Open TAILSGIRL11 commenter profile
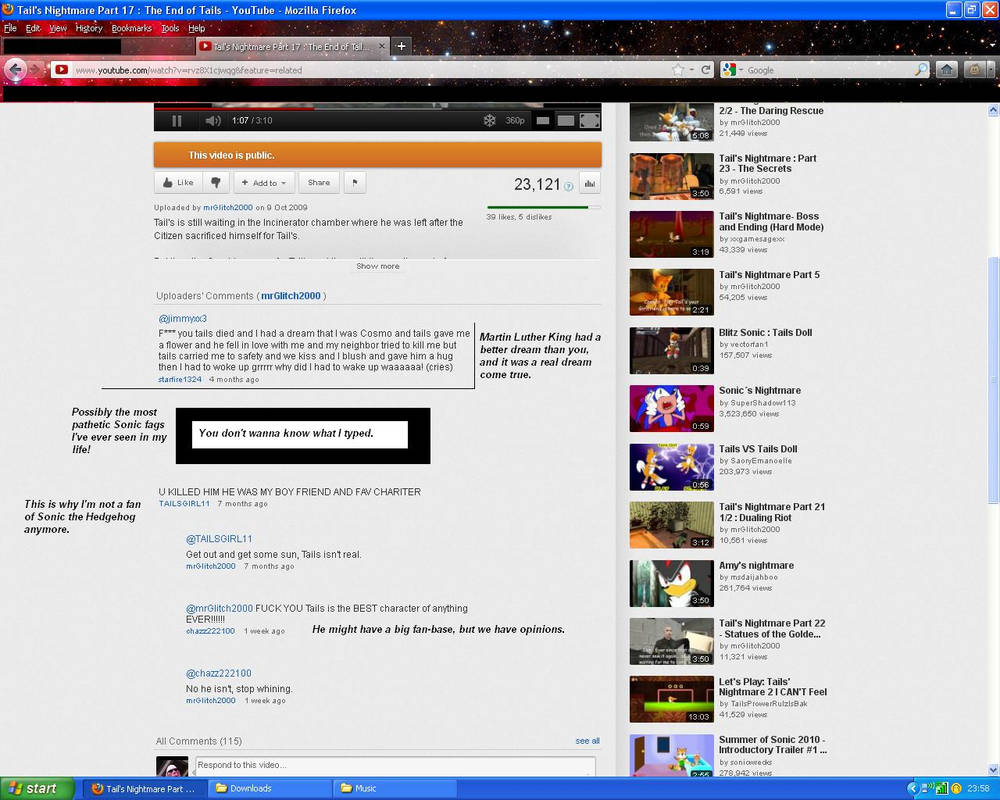Screen dimensions: 1000x800 click(x=184, y=503)
